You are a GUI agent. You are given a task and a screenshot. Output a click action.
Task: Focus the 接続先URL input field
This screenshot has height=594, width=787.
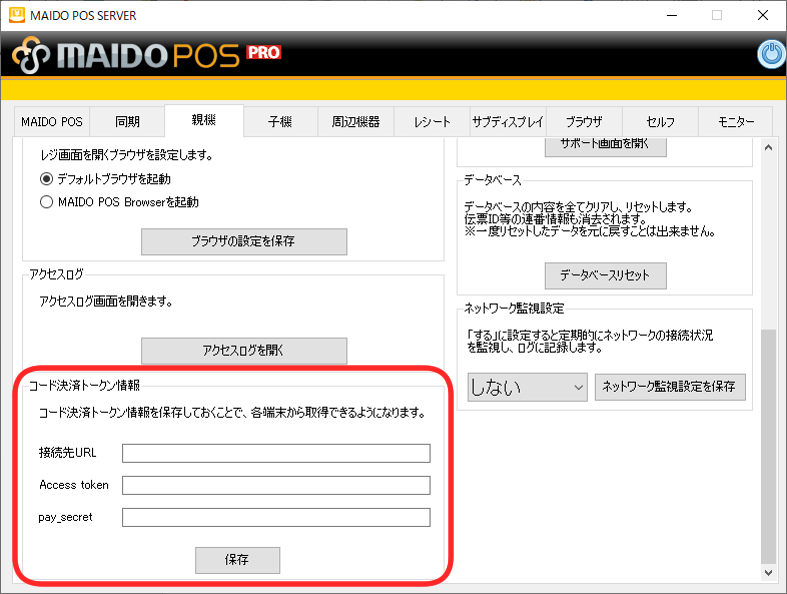click(x=276, y=453)
